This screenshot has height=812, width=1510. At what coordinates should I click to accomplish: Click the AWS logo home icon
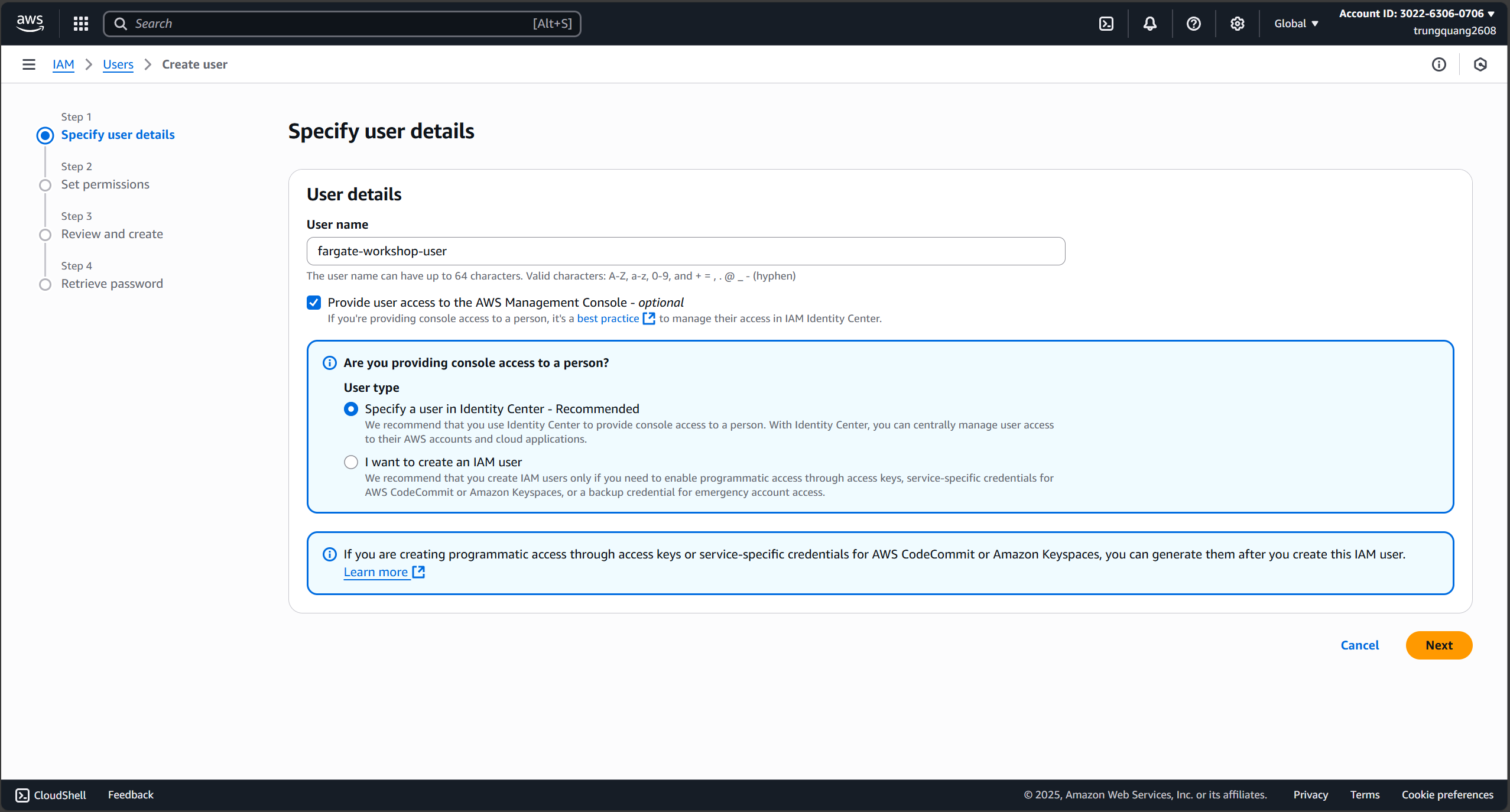[30, 23]
